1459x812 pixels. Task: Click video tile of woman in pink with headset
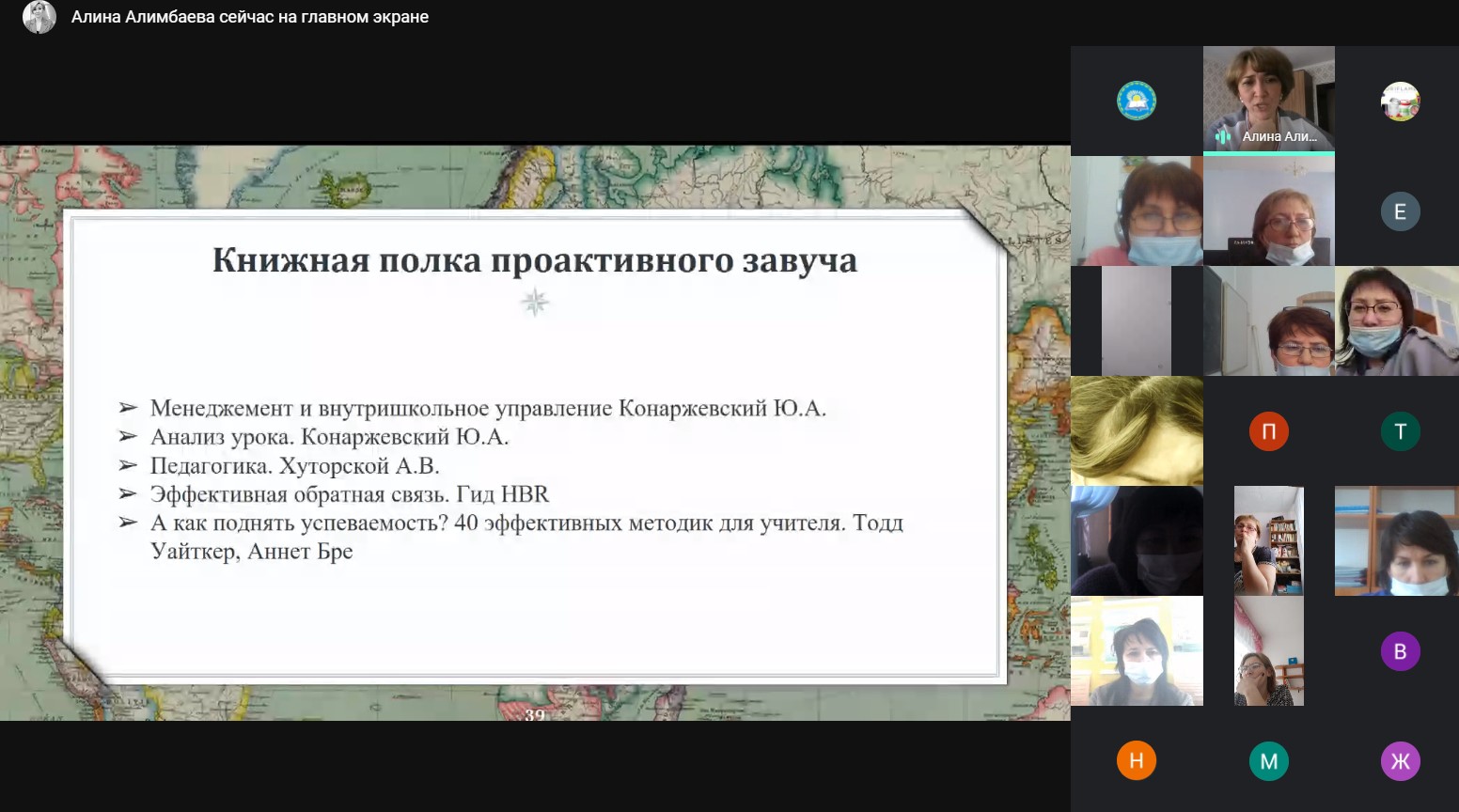1137,211
